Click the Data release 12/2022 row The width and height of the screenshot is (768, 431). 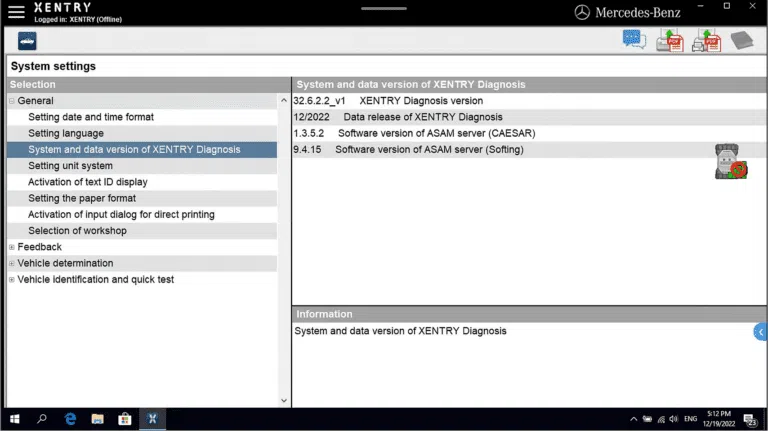[529, 117]
